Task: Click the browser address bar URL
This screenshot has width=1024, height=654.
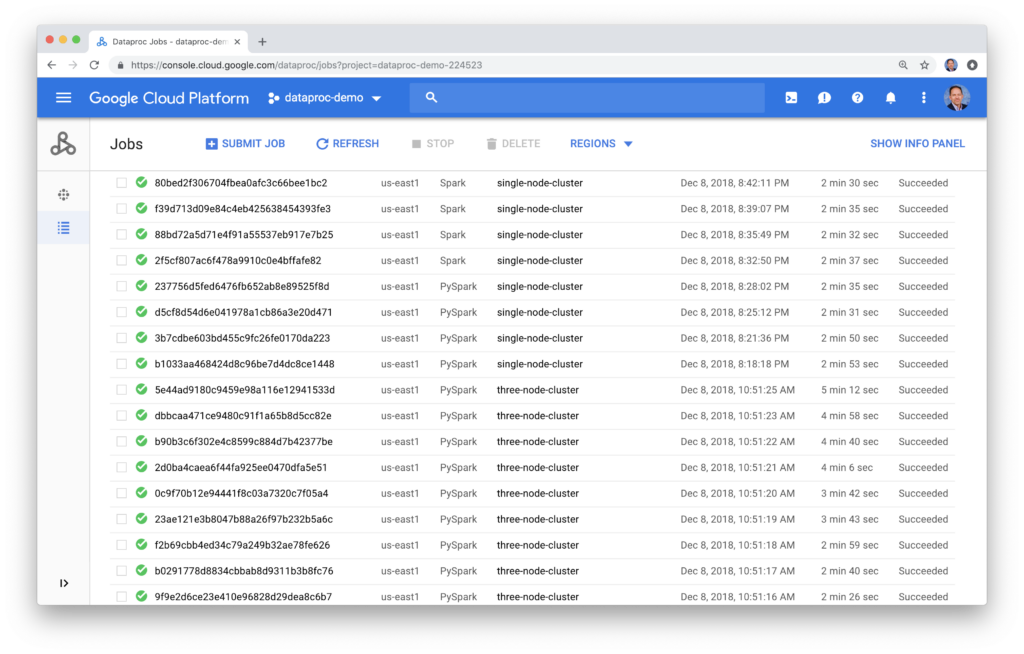Action: click(x=306, y=65)
